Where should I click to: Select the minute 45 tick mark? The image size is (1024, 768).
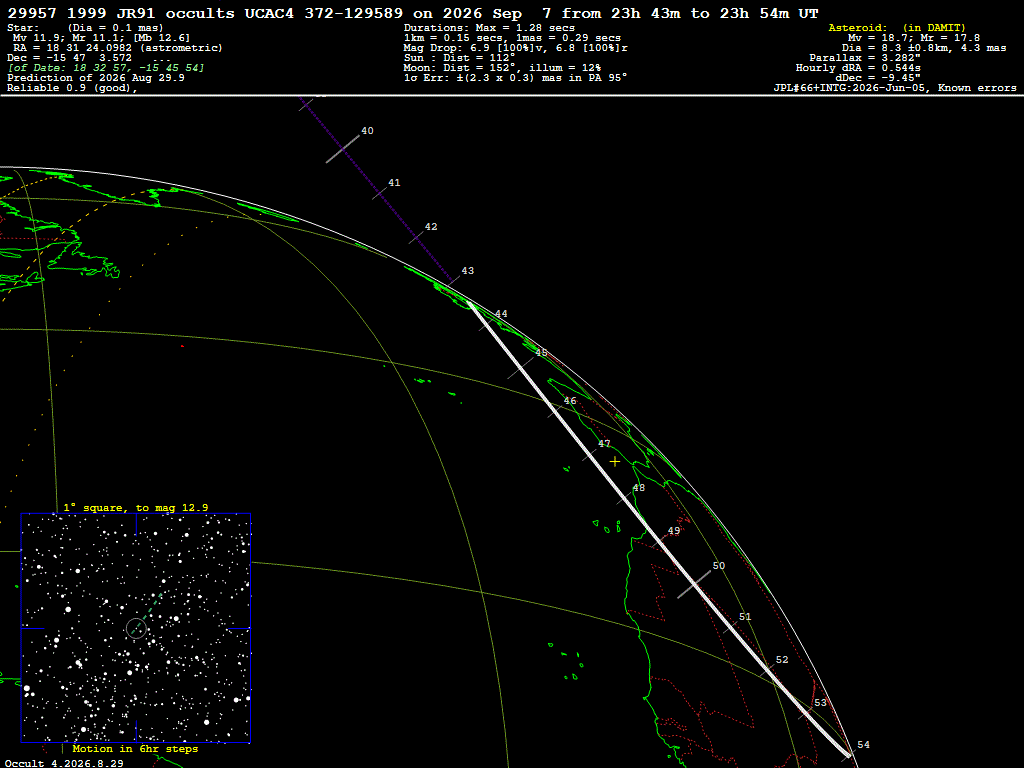pyautogui.click(x=521, y=366)
